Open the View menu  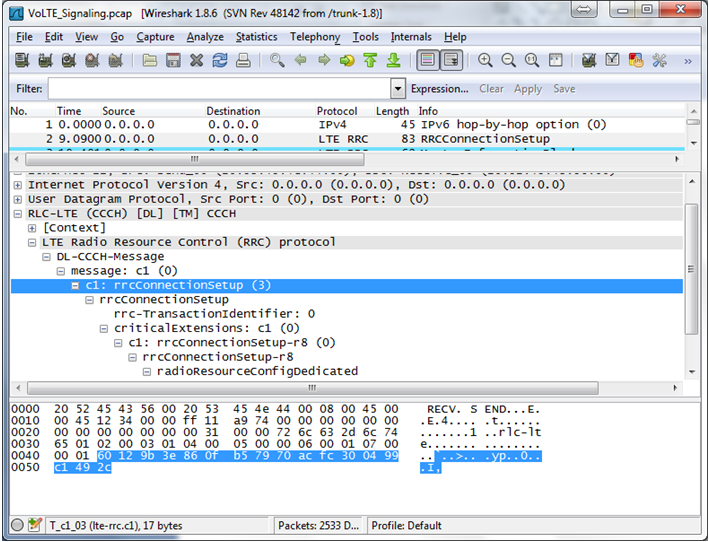pos(86,37)
